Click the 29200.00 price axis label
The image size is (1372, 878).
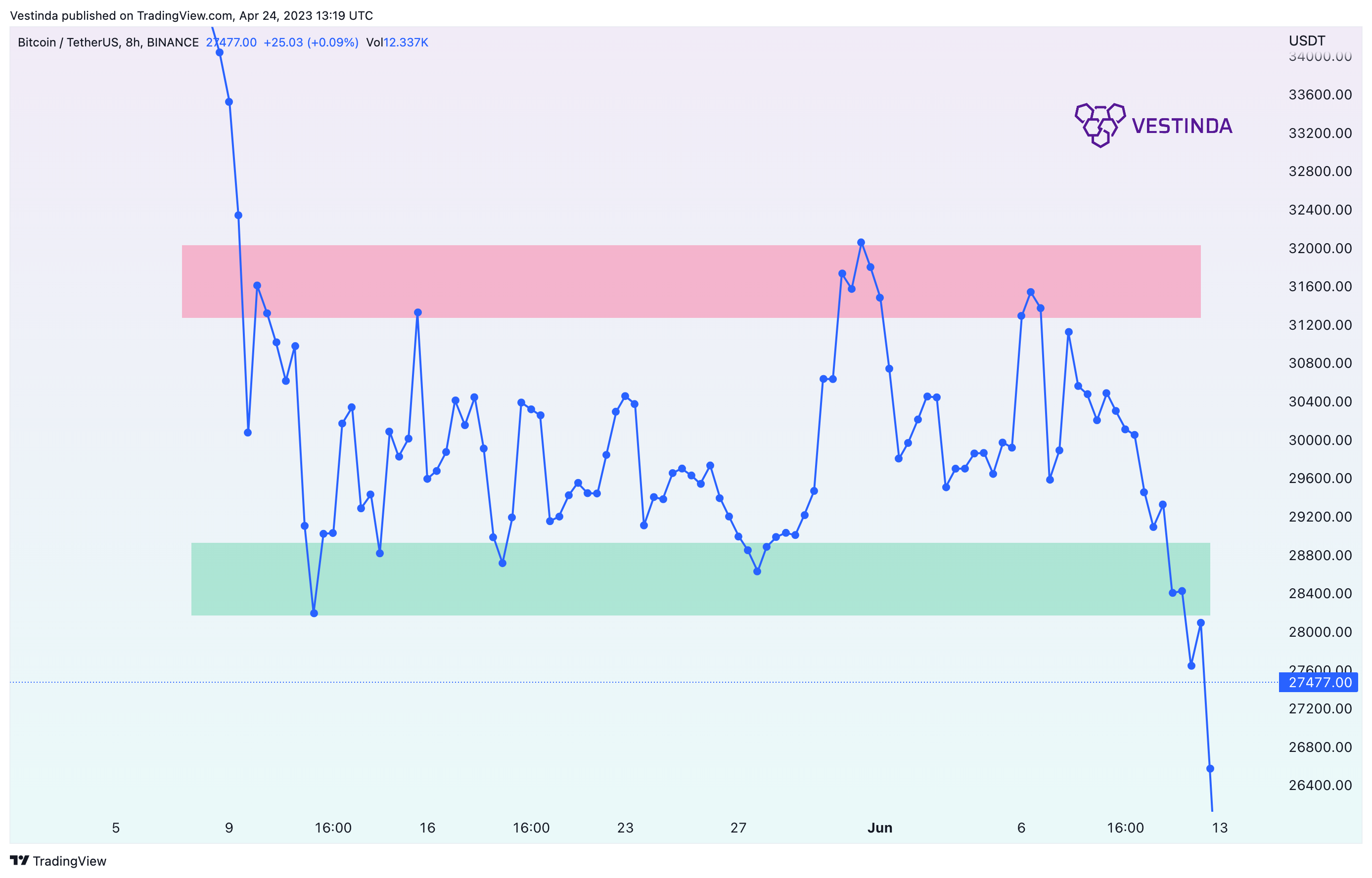point(1320,517)
